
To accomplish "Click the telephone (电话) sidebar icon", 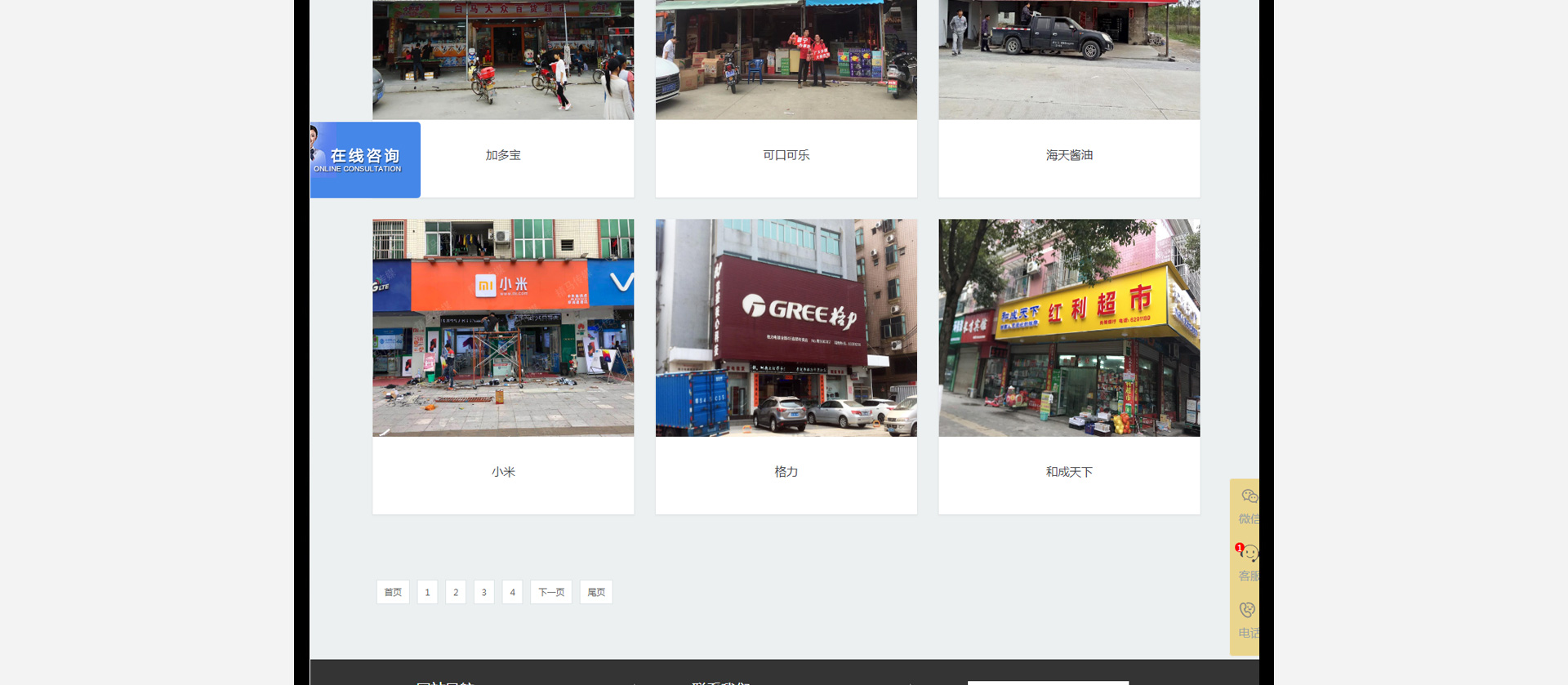I will coord(1247,610).
